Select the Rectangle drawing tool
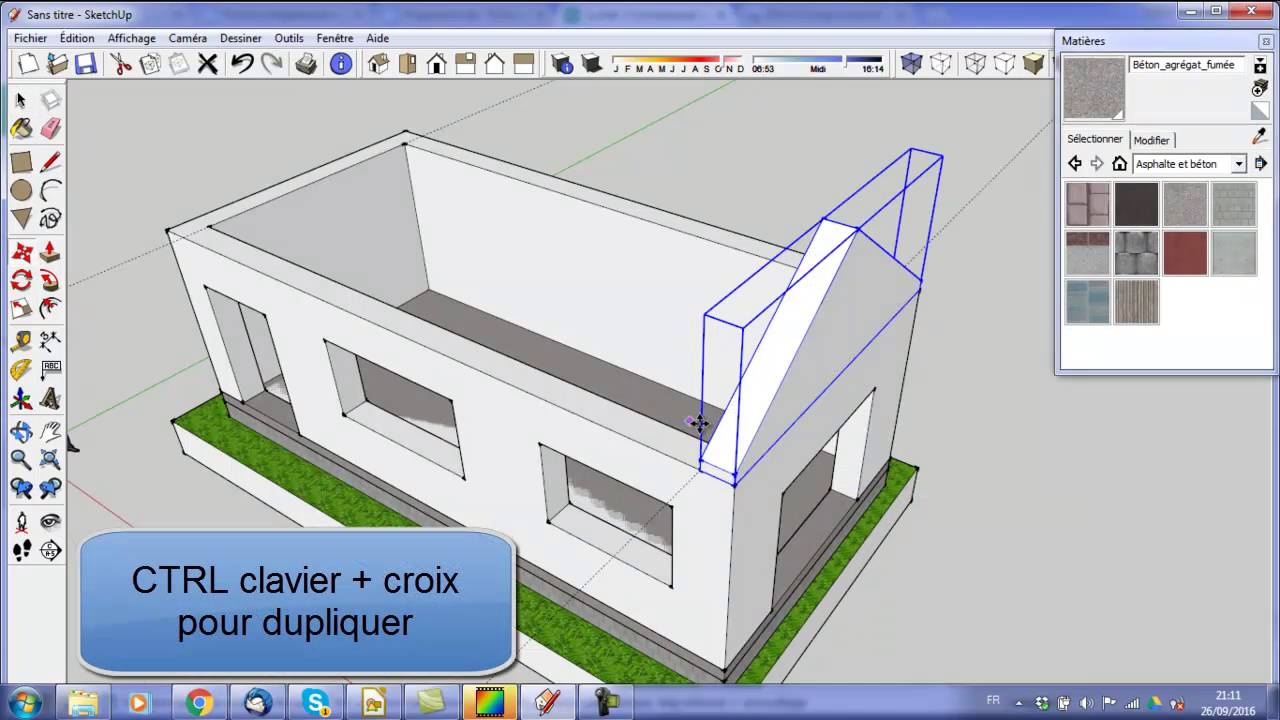Viewport: 1280px width, 720px height. tap(21, 161)
